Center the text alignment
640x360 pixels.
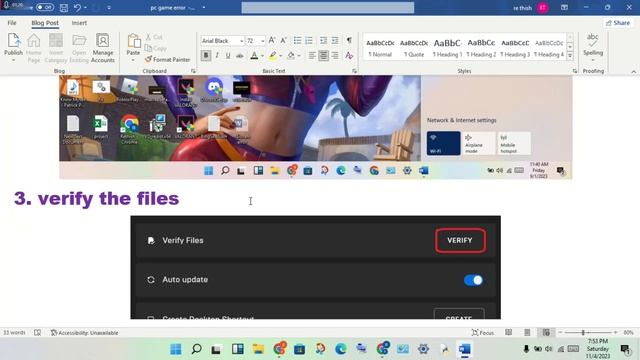323,56
